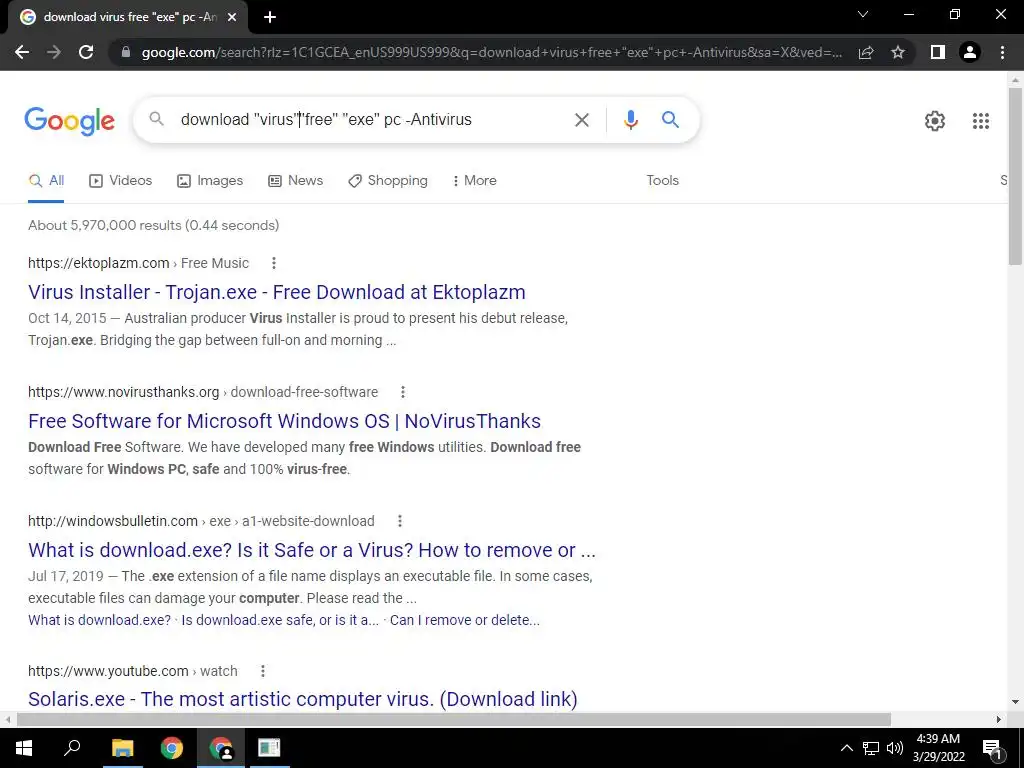1024x768 pixels.
Task: Clear the search box text
Action: pos(581,120)
